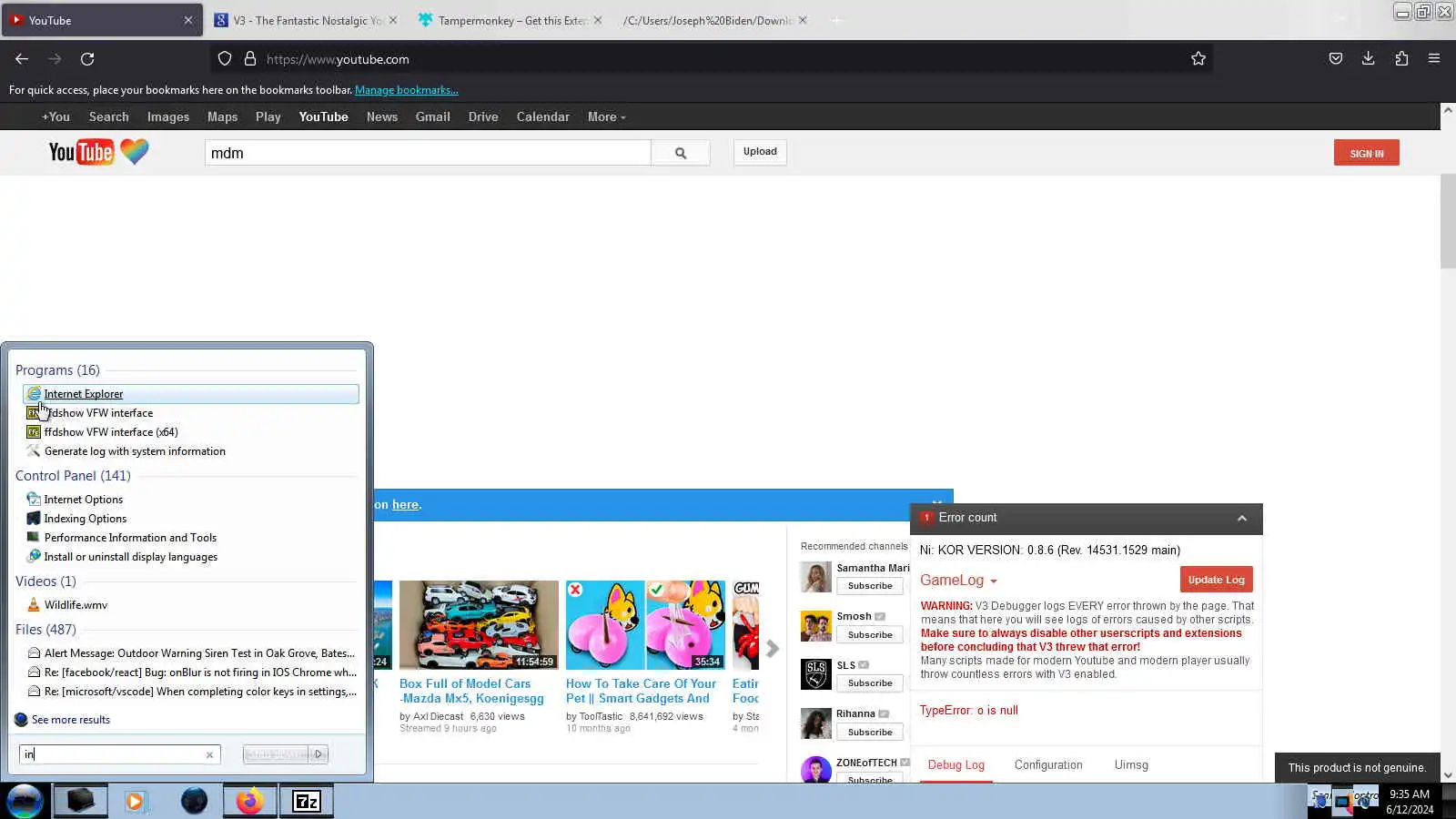Viewport: 1456px width, 819px height.
Task: Switch to the Tampermonkey tab
Action: click(x=511, y=20)
